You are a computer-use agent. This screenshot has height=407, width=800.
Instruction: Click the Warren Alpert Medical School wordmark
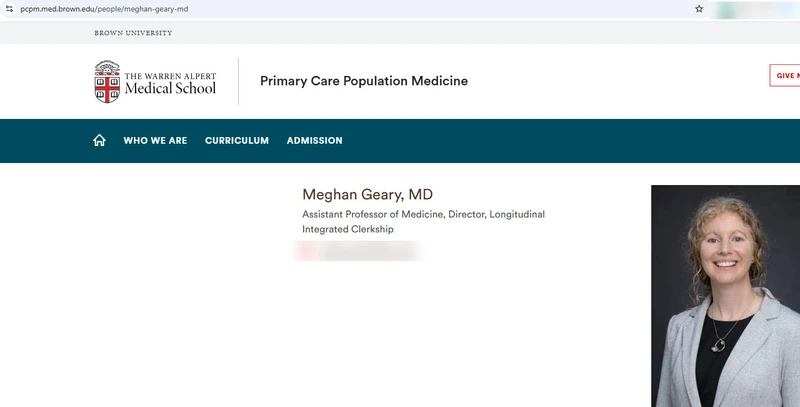coord(170,84)
